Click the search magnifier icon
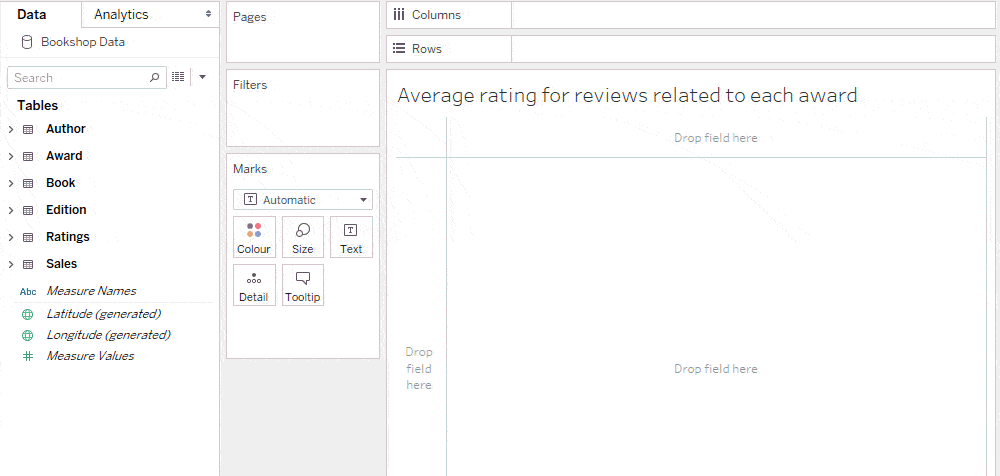The image size is (1000, 476). tap(154, 77)
